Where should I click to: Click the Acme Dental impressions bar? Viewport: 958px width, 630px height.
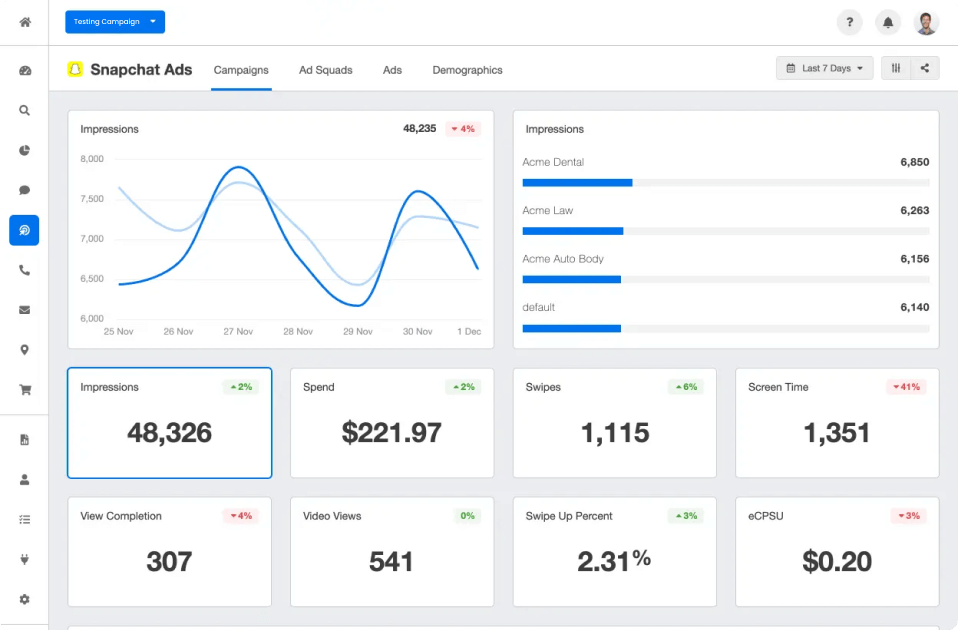pyautogui.click(x=577, y=183)
